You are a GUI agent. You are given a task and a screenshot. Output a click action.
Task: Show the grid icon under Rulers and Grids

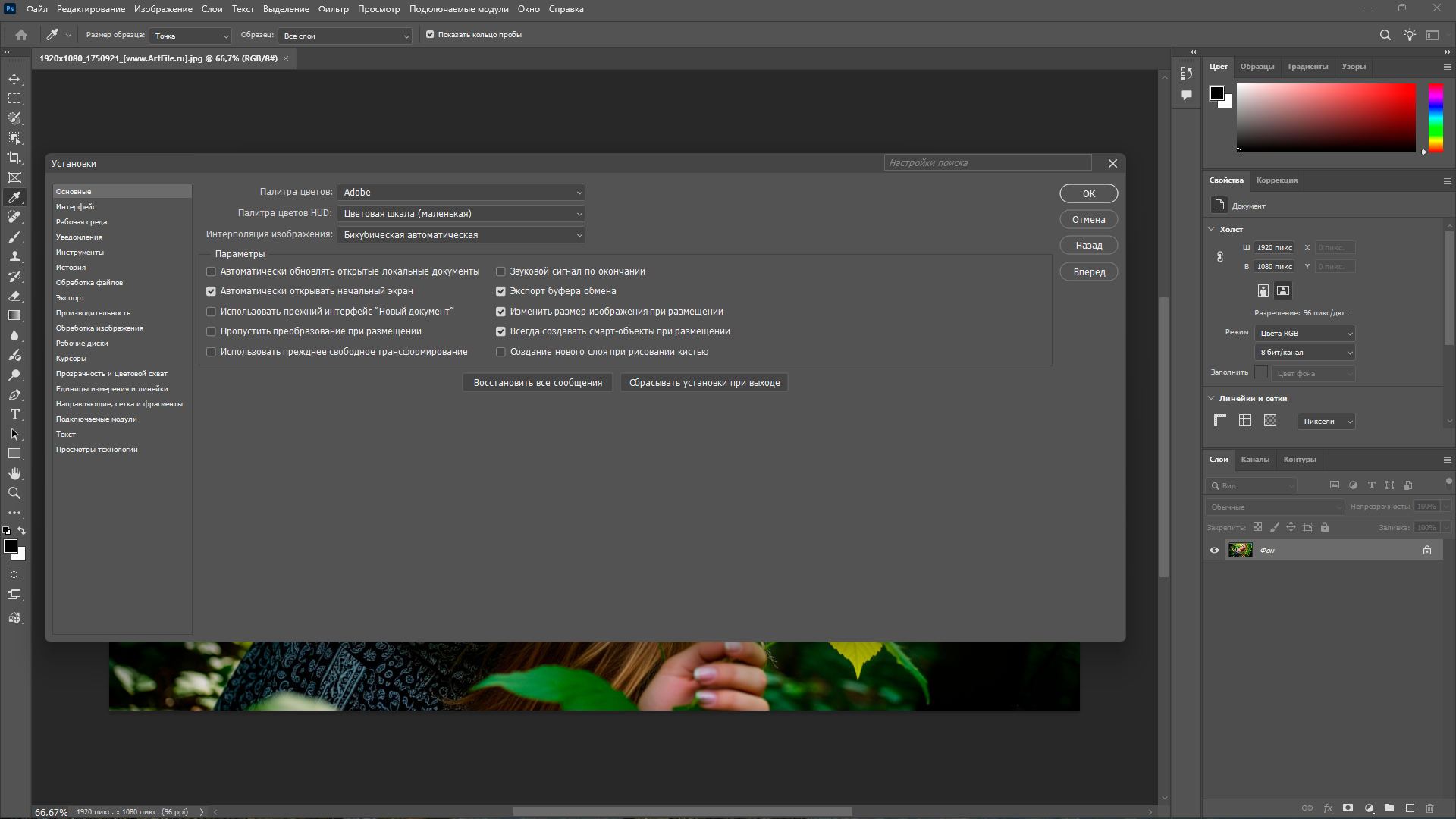point(1245,421)
